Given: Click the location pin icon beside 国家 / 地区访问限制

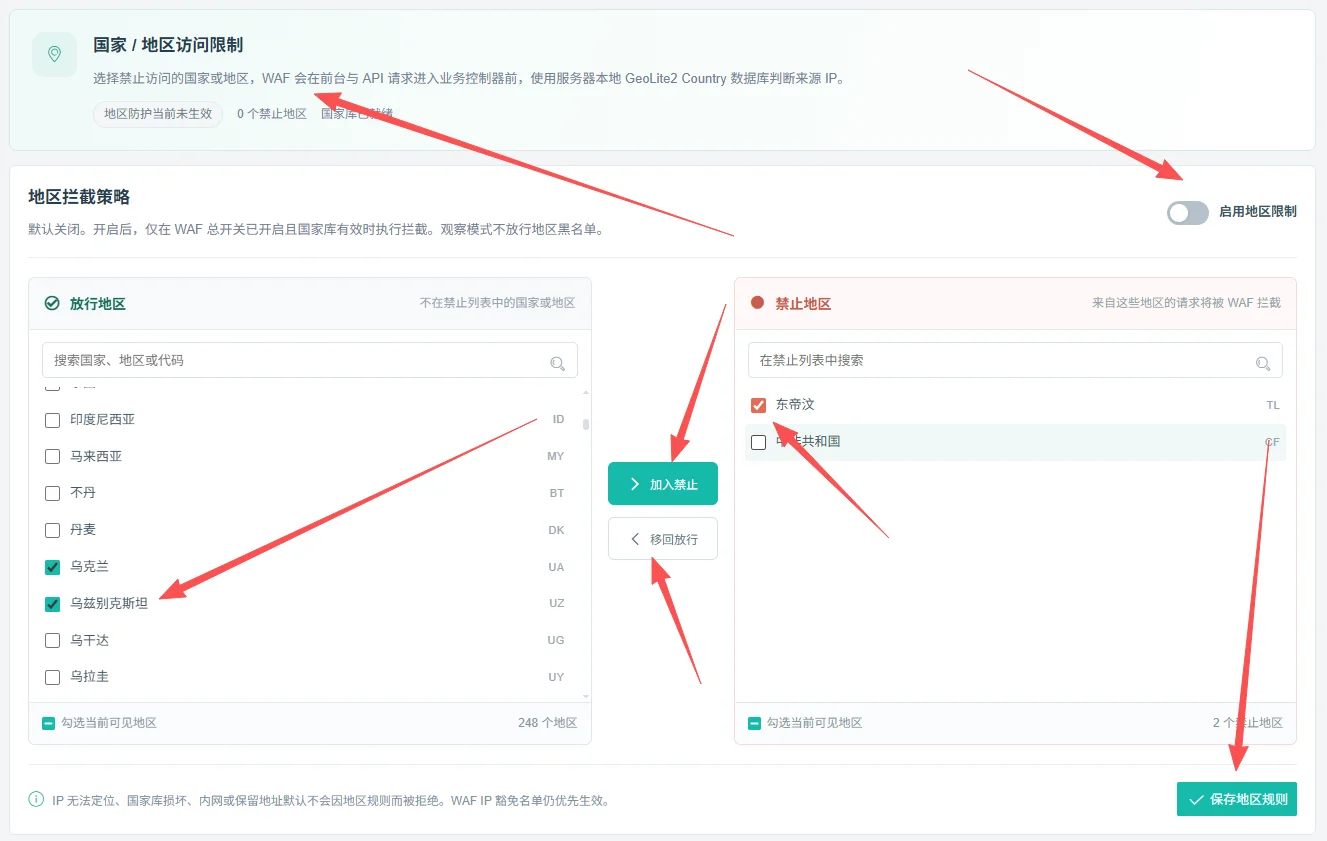Looking at the screenshot, I should click(x=54, y=54).
